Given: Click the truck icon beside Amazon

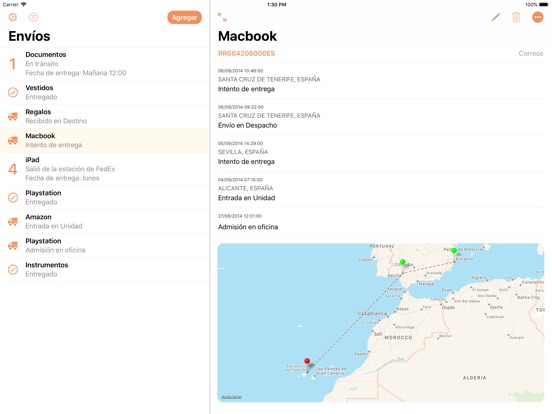Looking at the screenshot, I should (13, 222).
